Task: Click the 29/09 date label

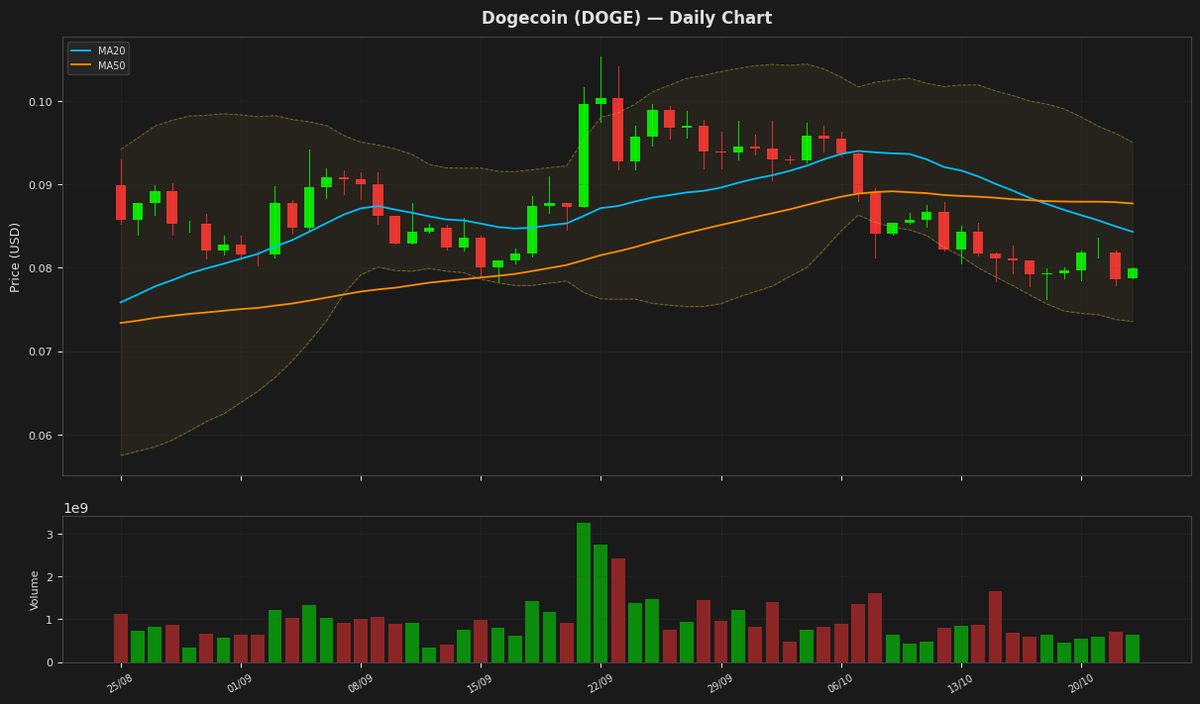Action: pos(719,683)
